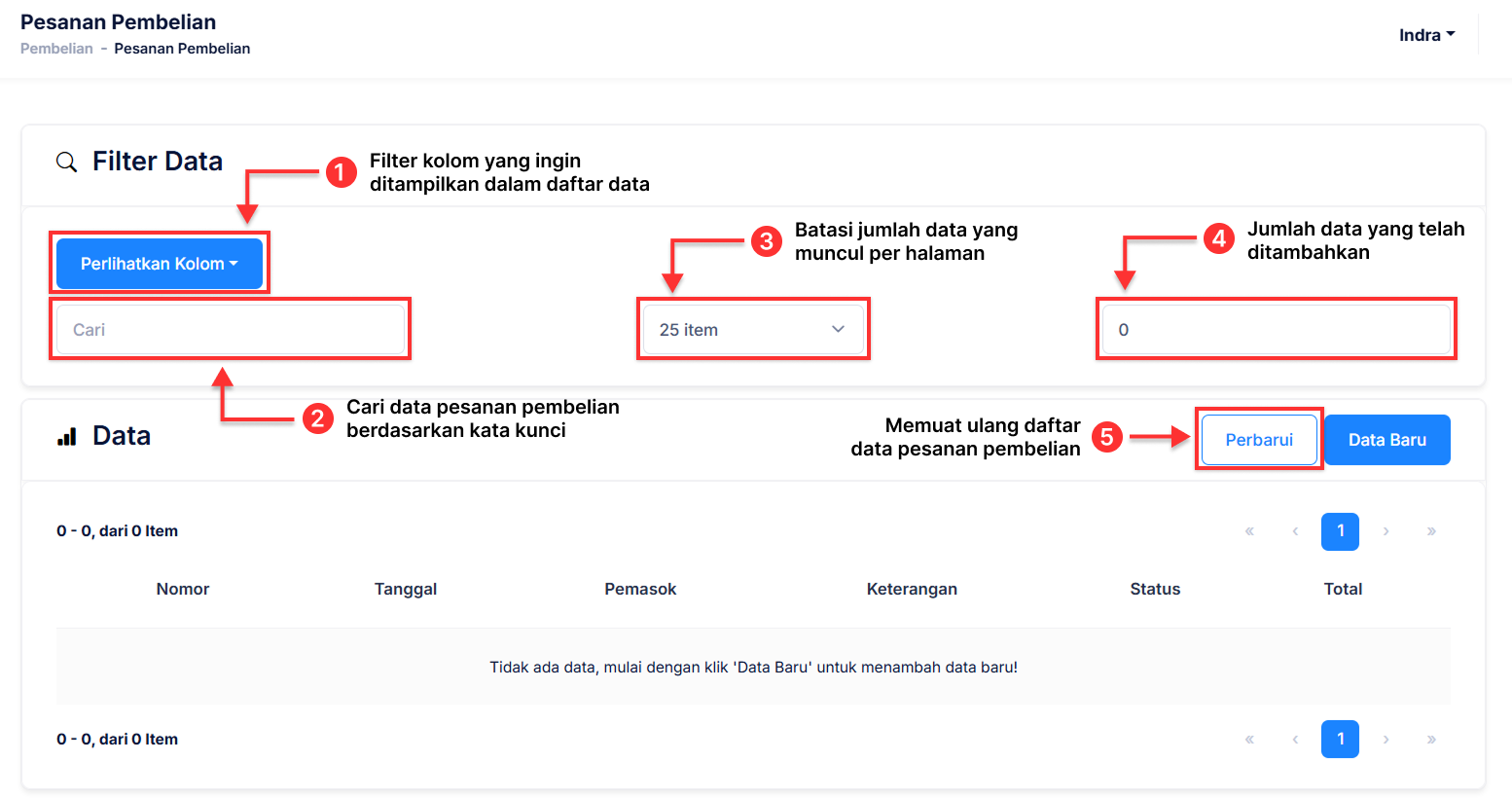Open the Perlihatkan Kolom dropdown

coord(160,263)
